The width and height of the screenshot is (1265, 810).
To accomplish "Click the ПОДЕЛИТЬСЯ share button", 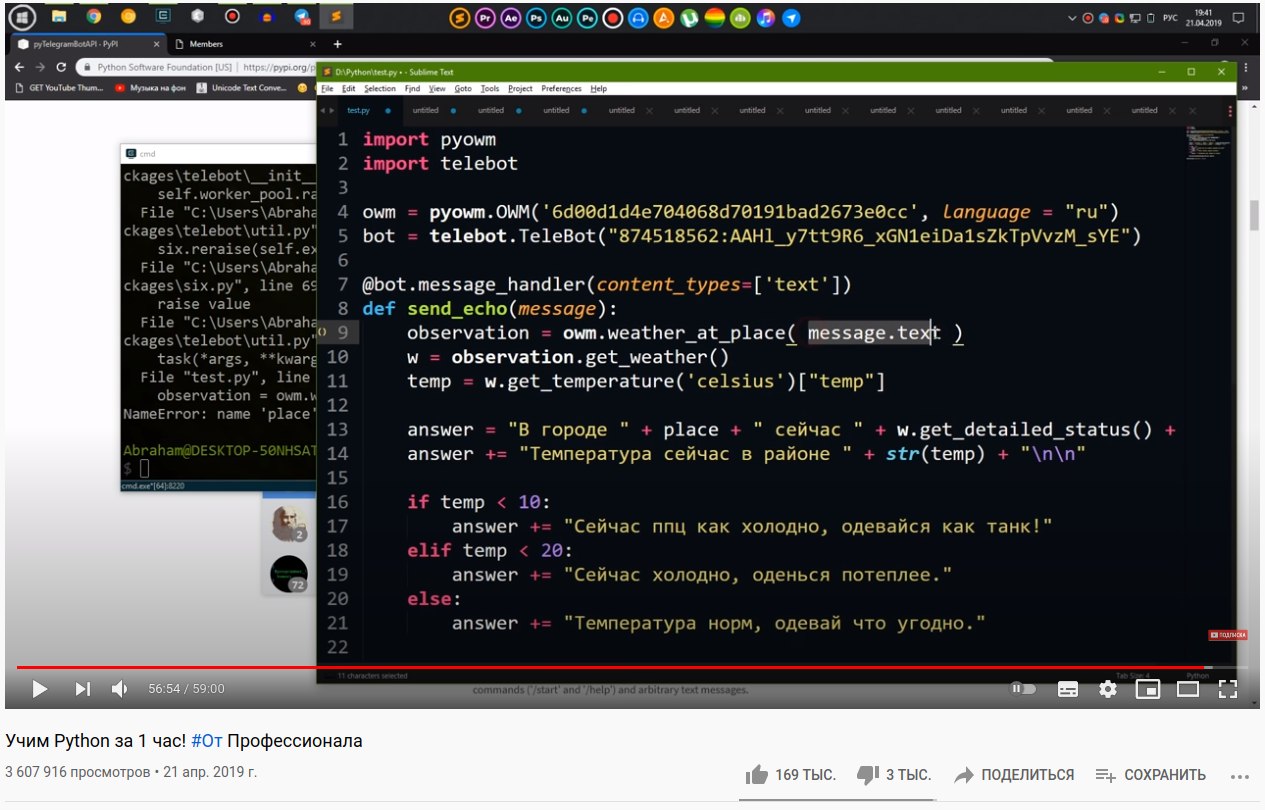I will coord(1014,775).
